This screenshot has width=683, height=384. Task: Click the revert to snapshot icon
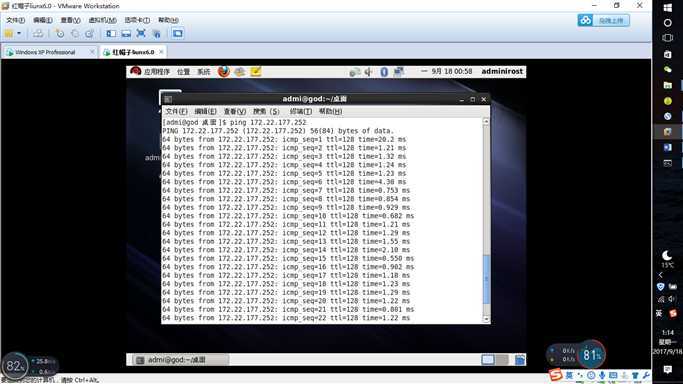75,34
